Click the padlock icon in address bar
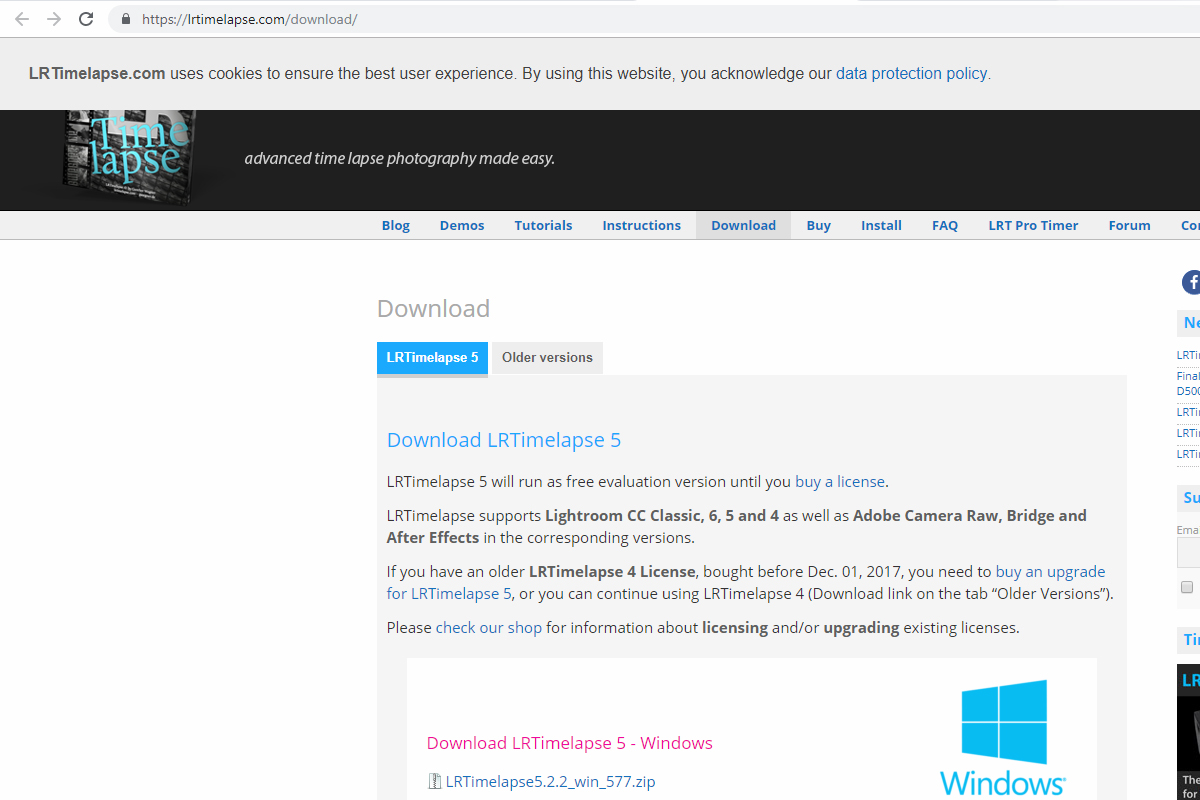This screenshot has height=800, width=1200. tap(125, 19)
